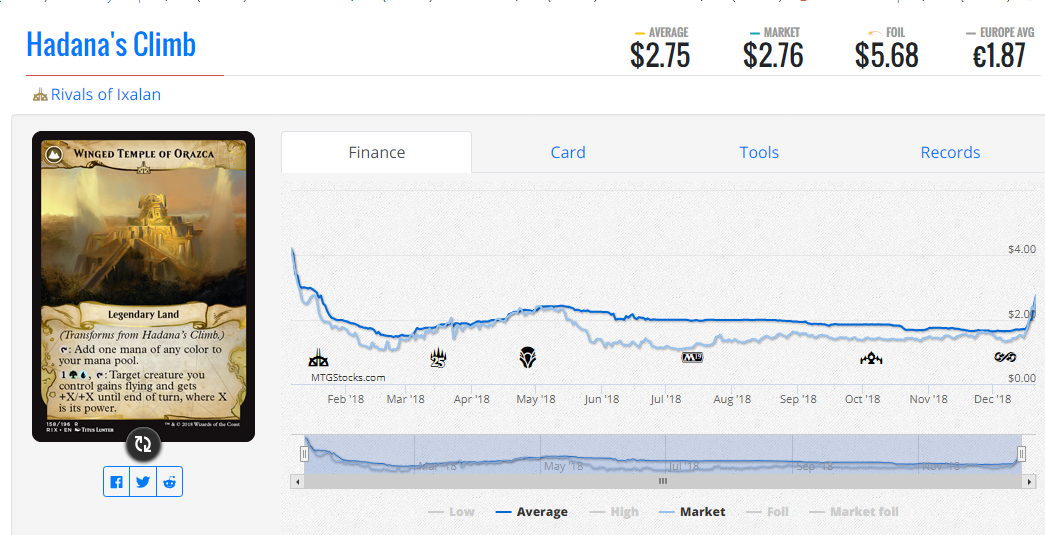Click the M19 set marker on chart

click(692, 358)
